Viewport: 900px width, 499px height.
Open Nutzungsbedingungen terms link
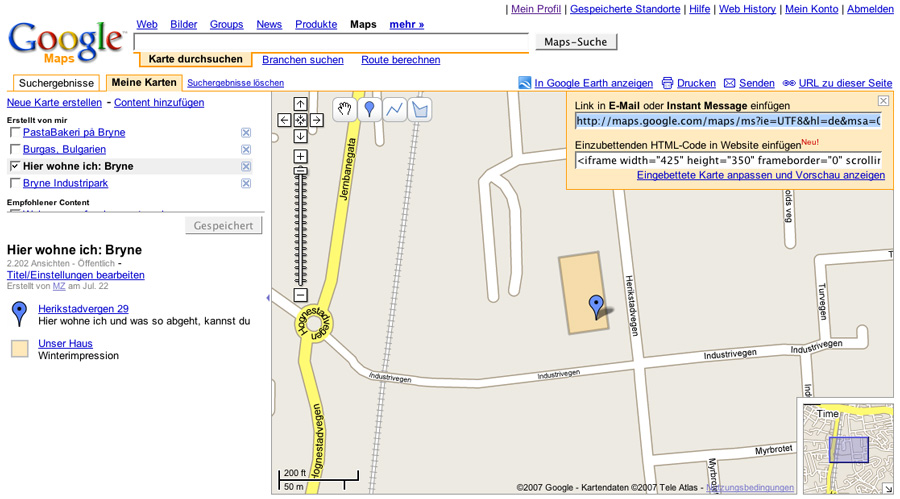[750, 488]
